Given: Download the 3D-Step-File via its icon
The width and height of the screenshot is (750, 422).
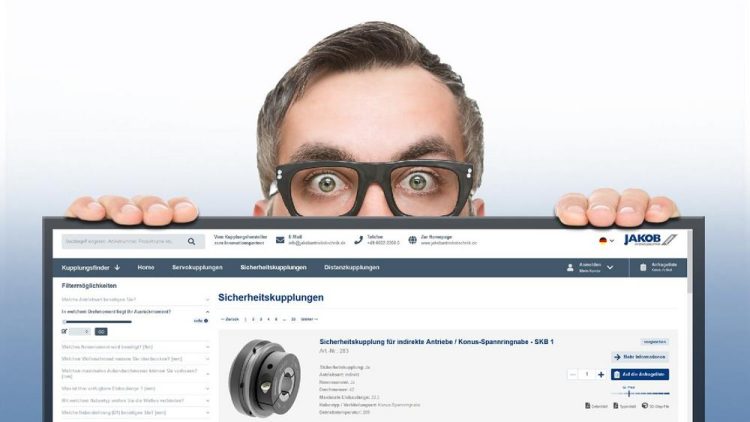Looking at the screenshot, I should click(645, 406).
